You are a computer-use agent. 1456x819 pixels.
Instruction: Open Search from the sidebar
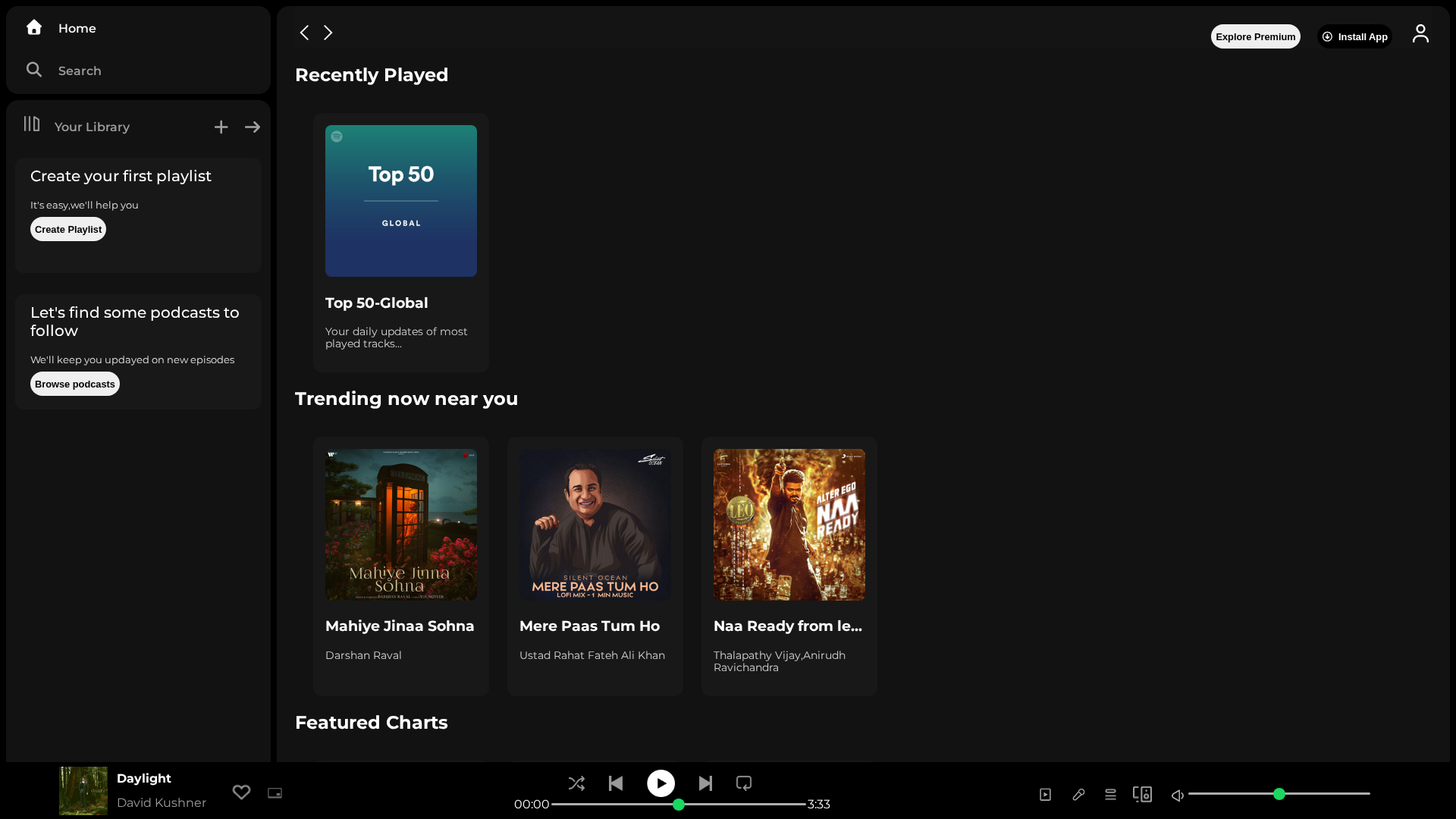click(x=80, y=71)
